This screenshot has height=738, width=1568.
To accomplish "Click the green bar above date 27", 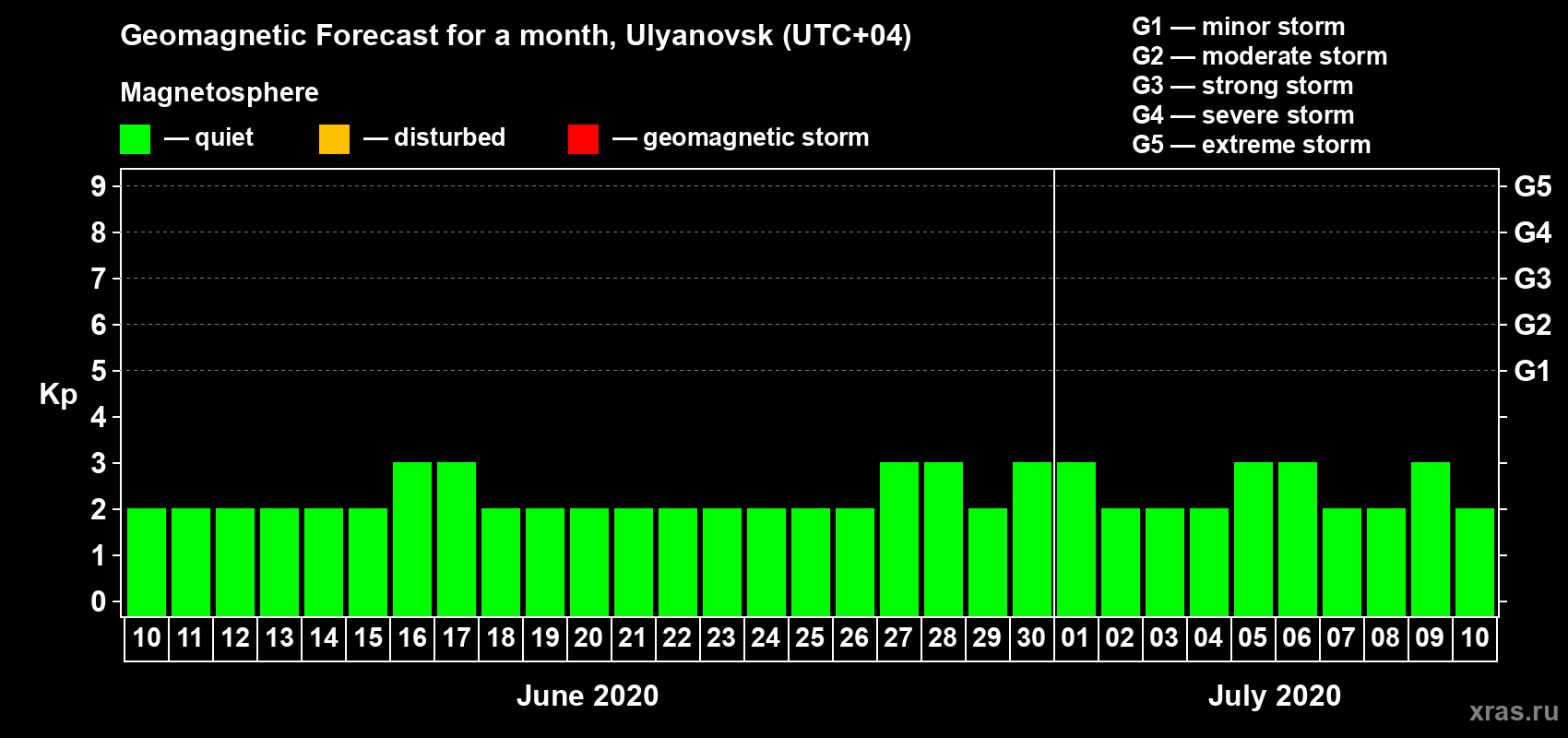I will (899, 539).
